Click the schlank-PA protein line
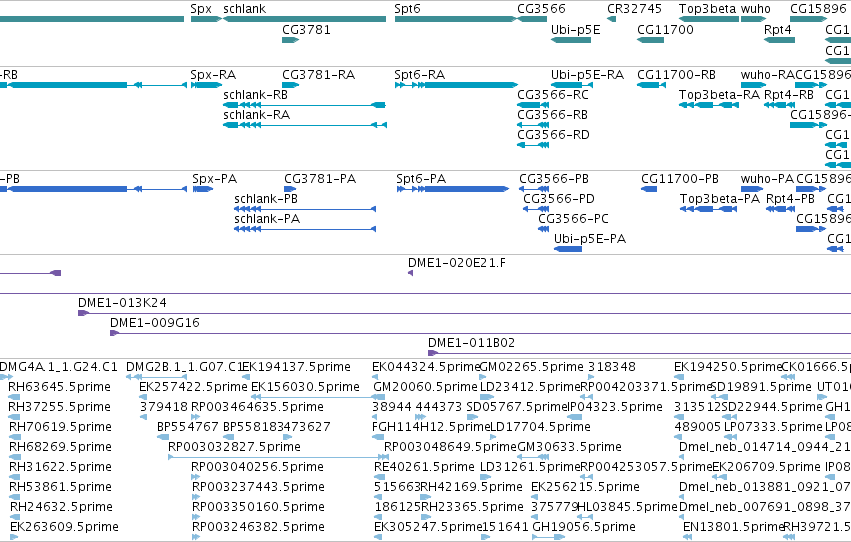The width and height of the screenshot is (851, 542). (x=305, y=229)
